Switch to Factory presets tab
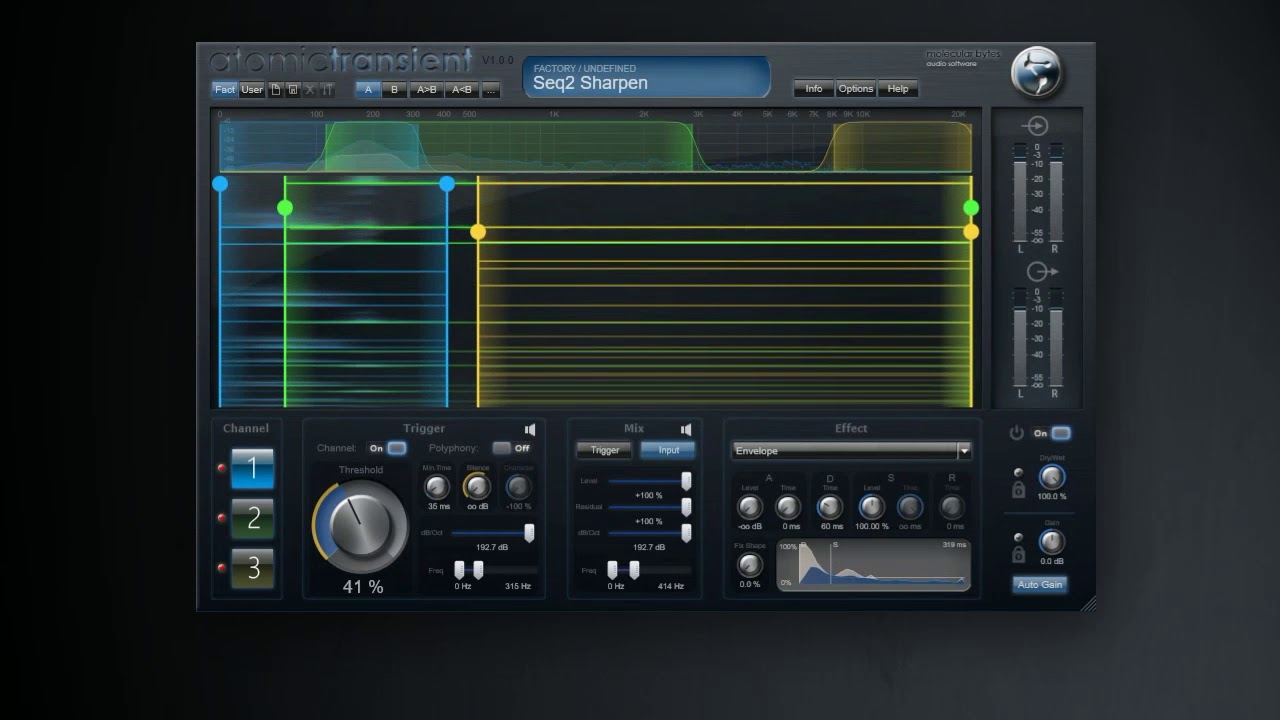Viewport: 1280px width, 720px height. click(225, 90)
